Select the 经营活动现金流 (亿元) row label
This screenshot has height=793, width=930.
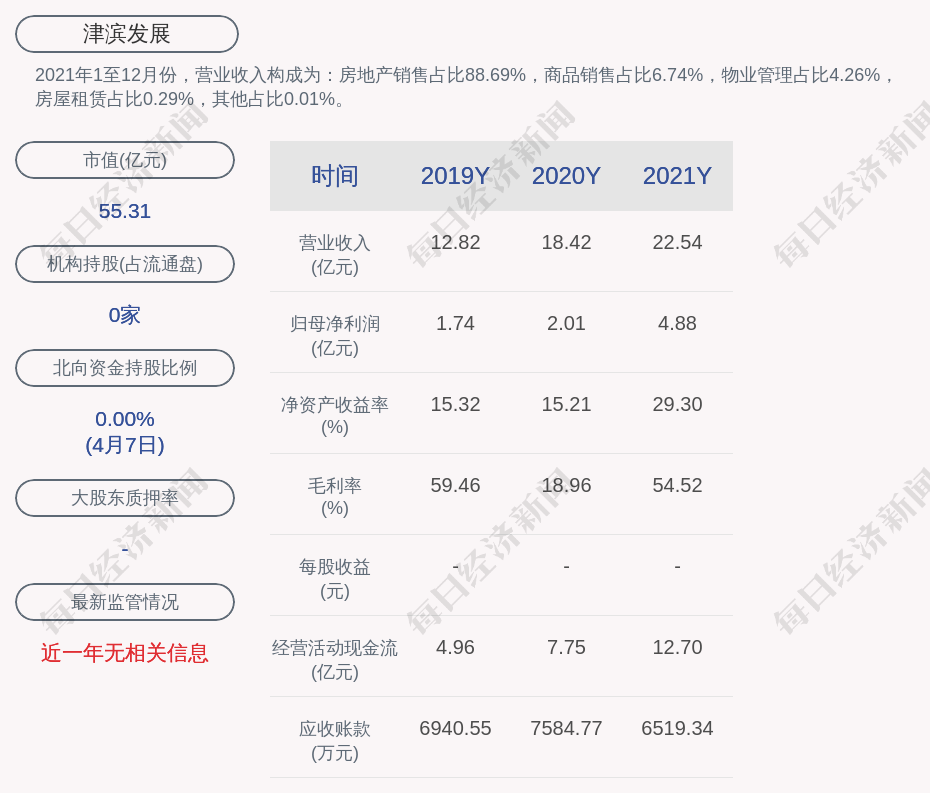pos(335,660)
